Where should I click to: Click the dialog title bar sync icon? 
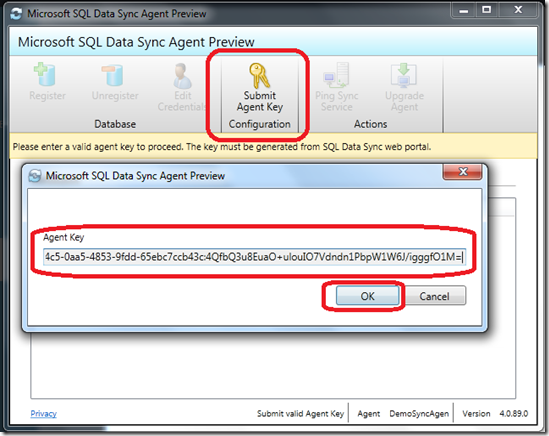35,175
